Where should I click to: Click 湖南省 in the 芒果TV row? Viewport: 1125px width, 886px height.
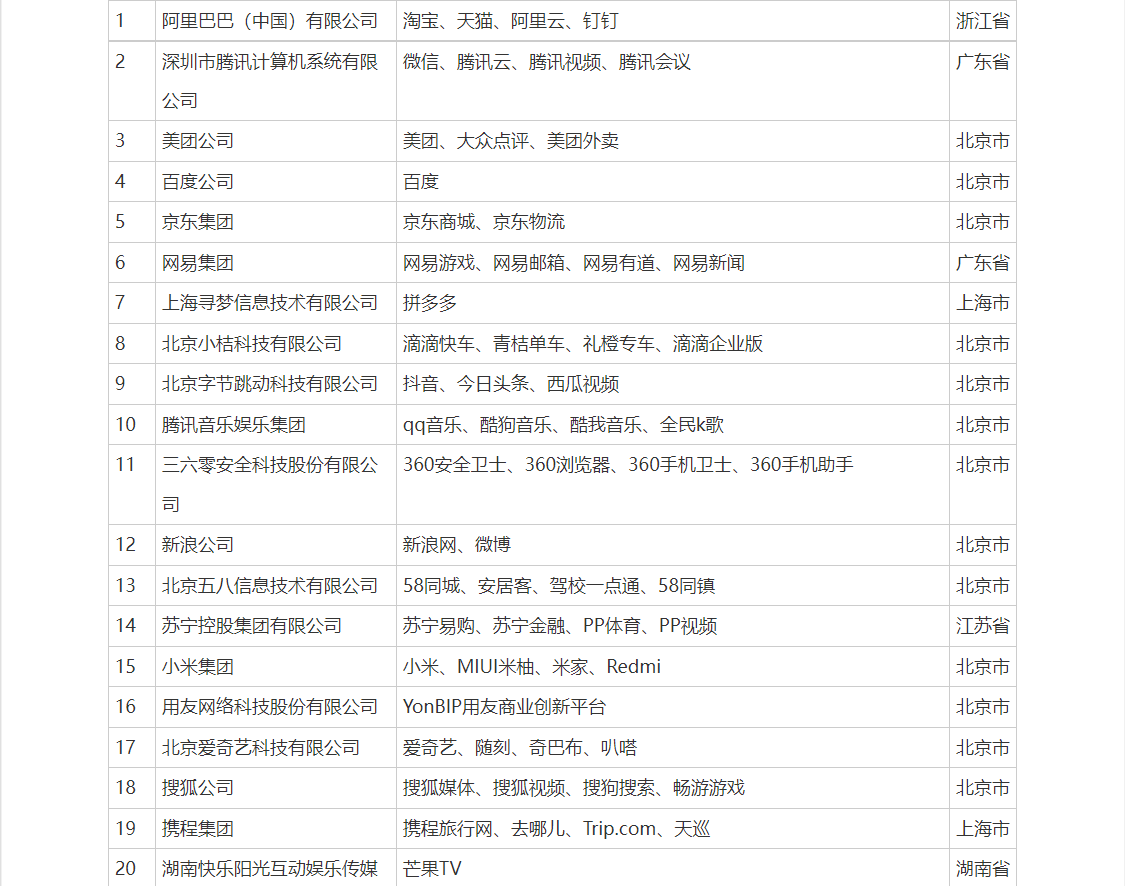coord(982,869)
